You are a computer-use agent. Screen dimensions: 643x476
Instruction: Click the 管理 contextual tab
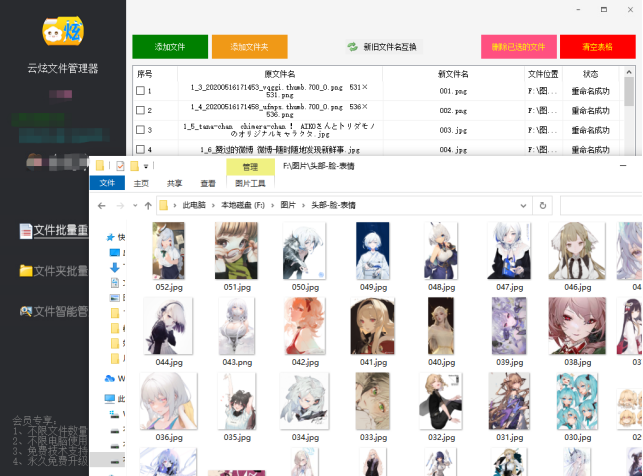(x=250, y=167)
